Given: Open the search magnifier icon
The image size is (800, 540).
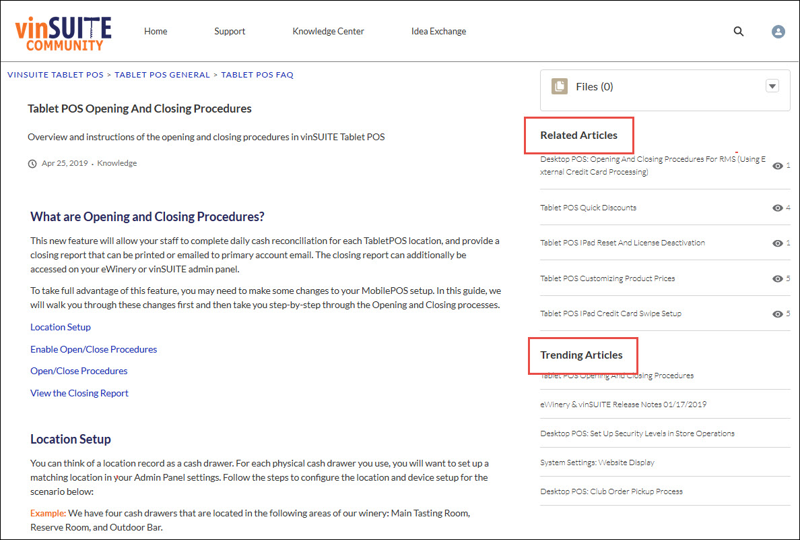Looking at the screenshot, I should (x=738, y=31).
